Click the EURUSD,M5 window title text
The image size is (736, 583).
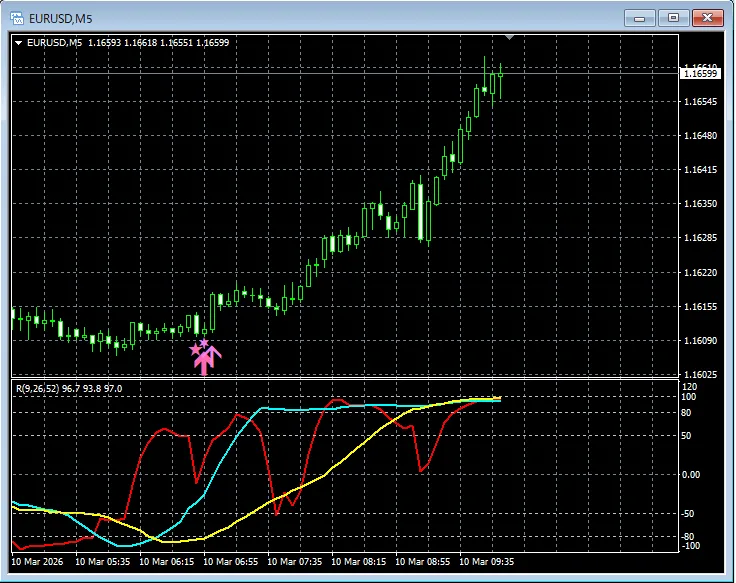pos(64,17)
